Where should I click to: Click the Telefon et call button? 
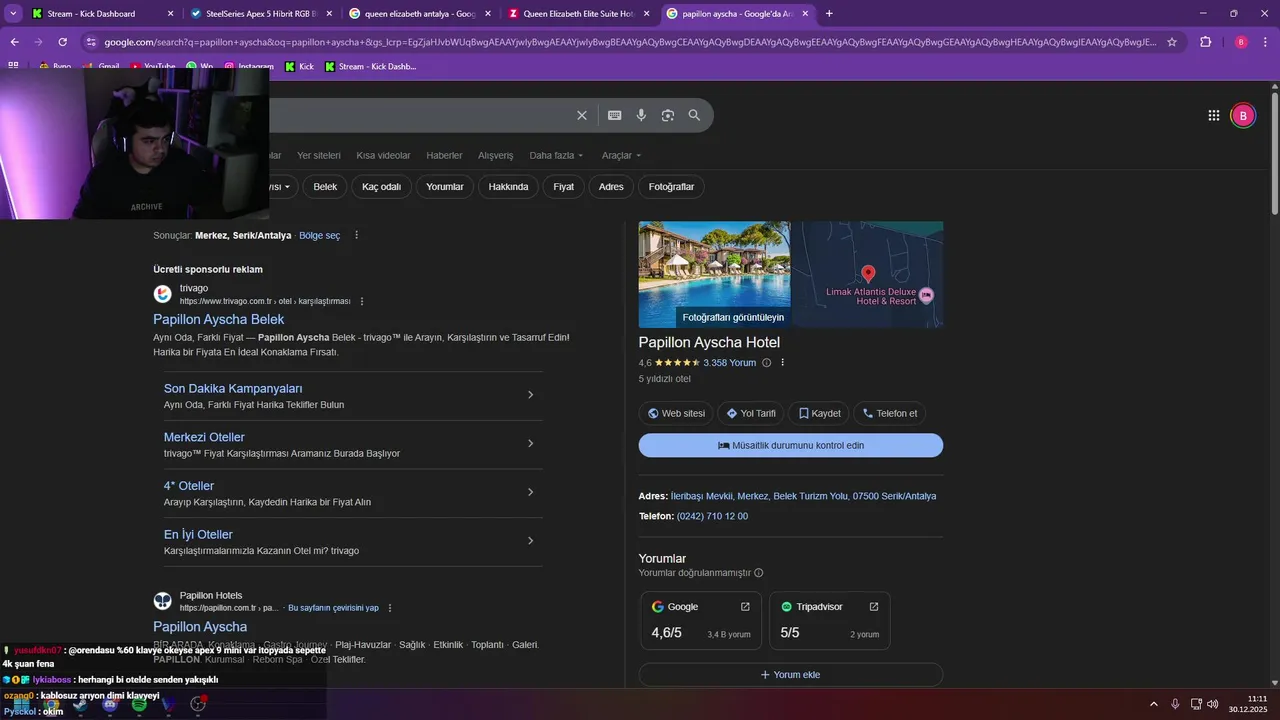890,413
